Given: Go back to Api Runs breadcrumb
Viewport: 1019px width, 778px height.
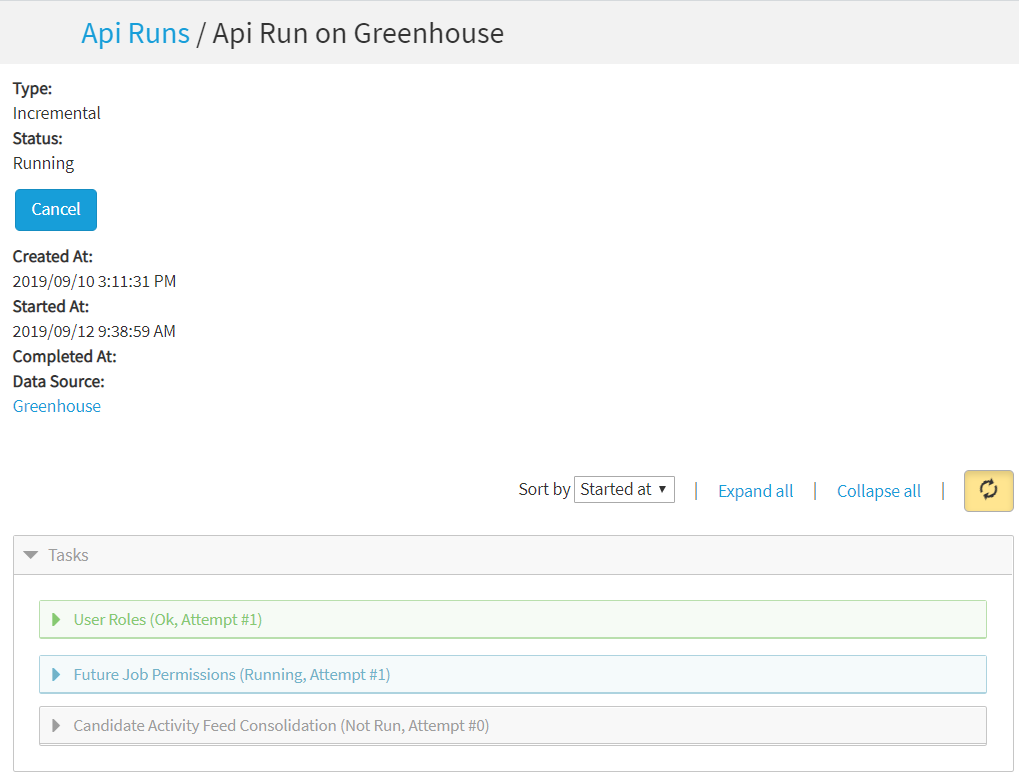Looking at the screenshot, I should [135, 33].
